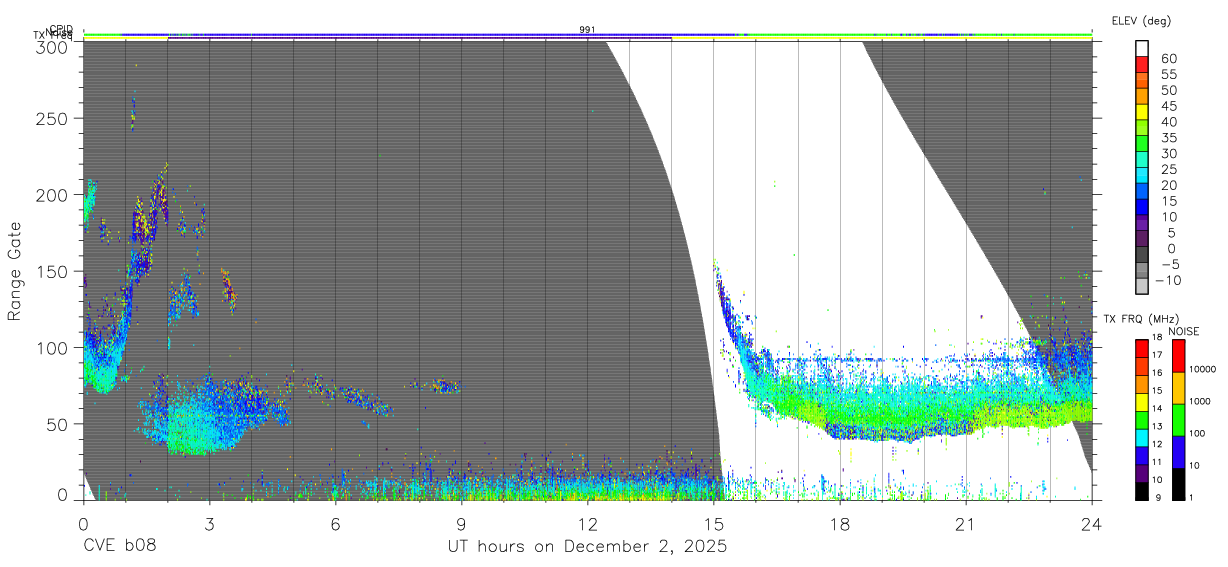Click the "3" tick on the UT axis

tap(209, 524)
